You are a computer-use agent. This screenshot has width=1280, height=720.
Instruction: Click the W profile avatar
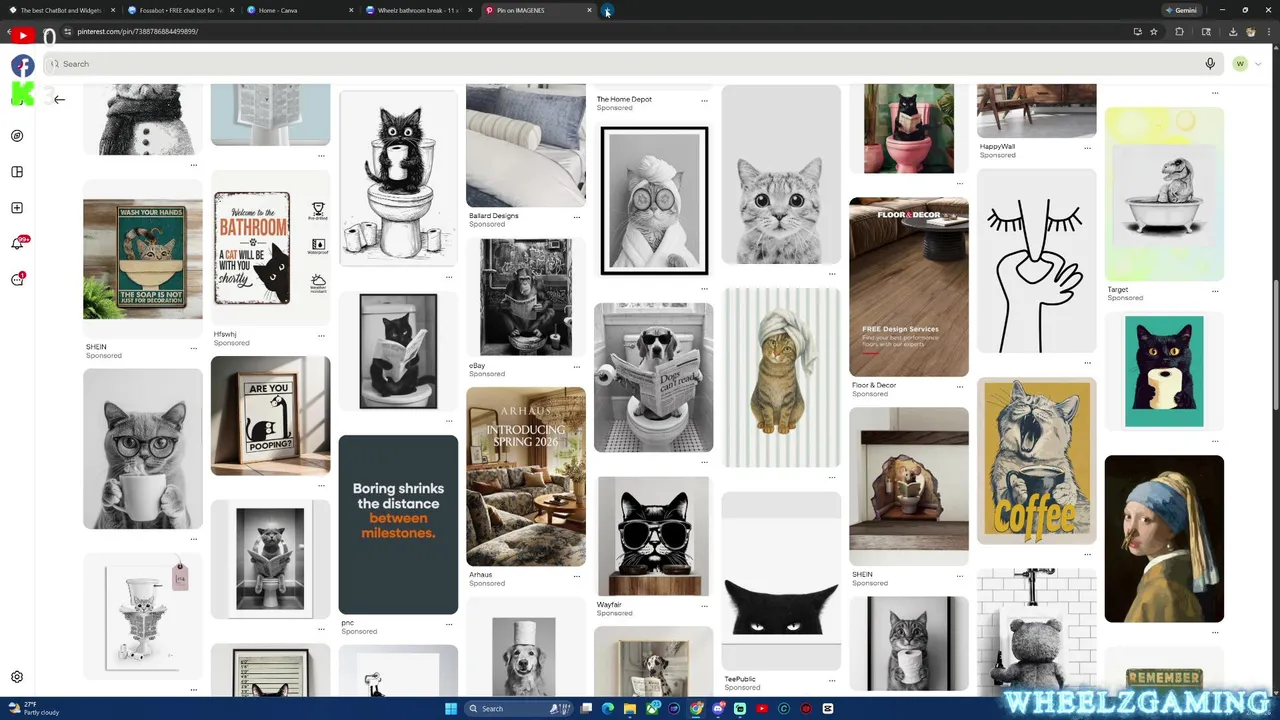tap(1240, 64)
